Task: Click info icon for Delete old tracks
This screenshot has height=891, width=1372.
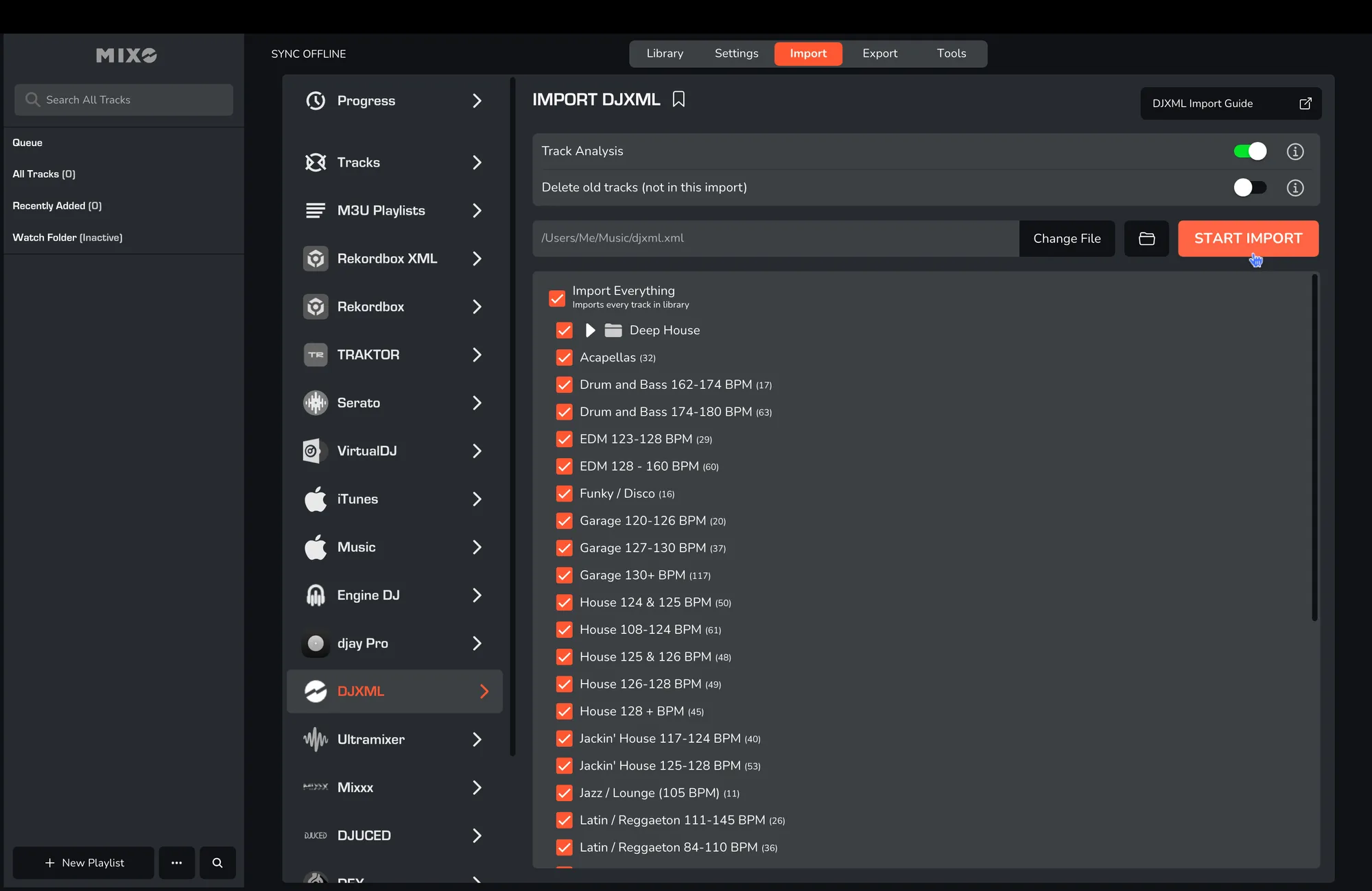Action: click(1294, 188)
